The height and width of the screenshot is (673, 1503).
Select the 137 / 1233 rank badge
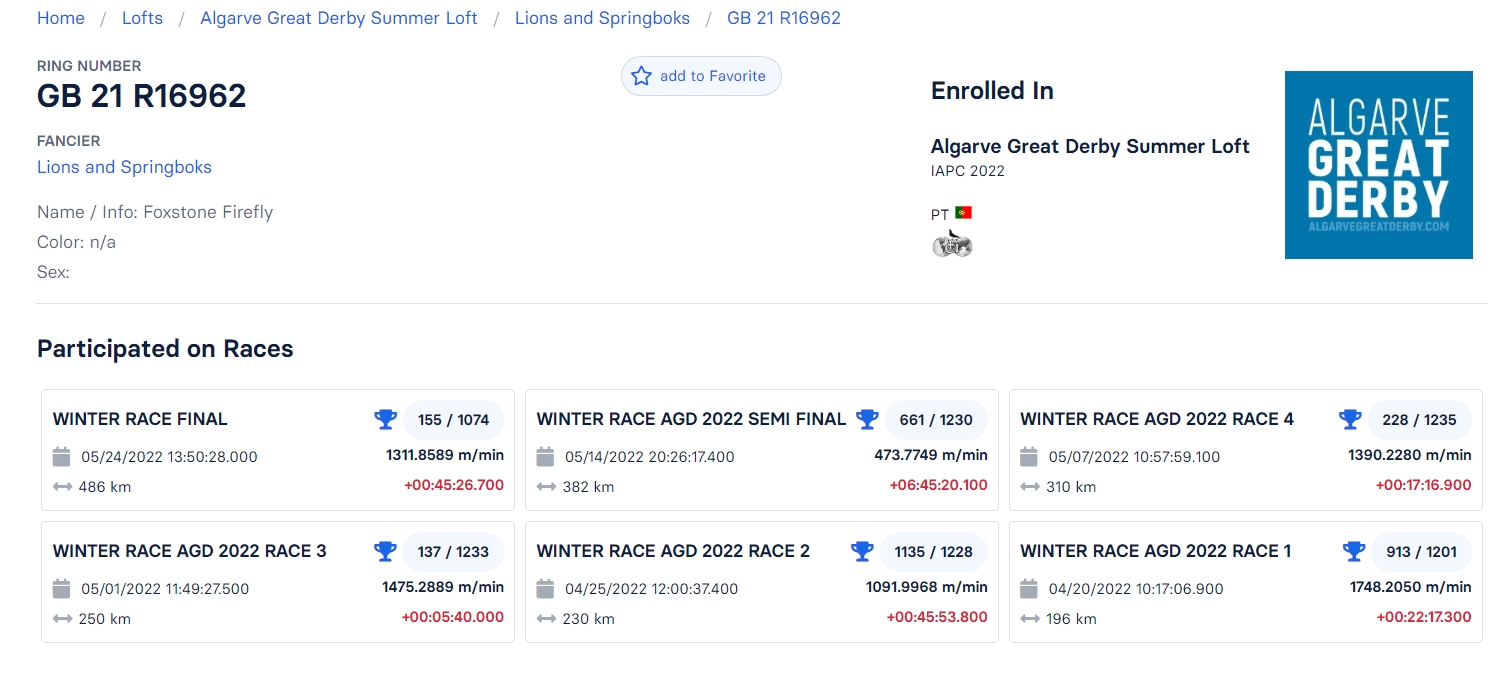tap(453, 552)
